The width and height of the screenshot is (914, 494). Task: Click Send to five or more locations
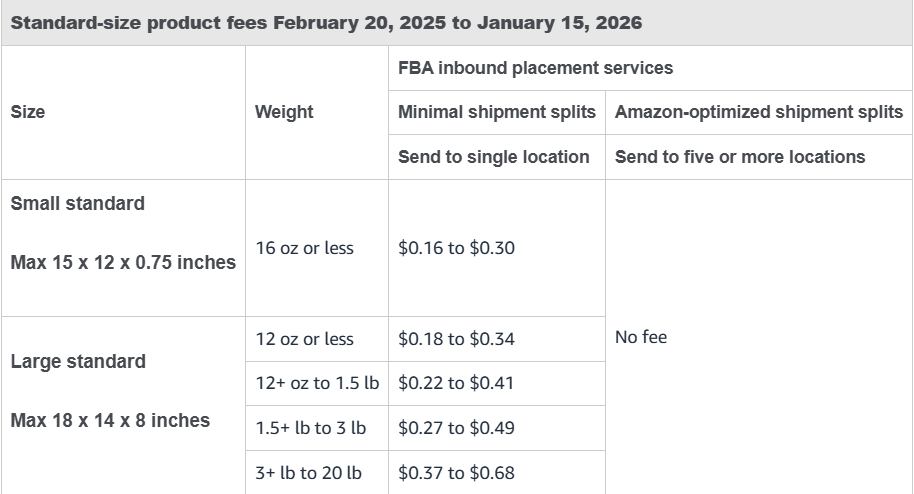coord(739,156)
